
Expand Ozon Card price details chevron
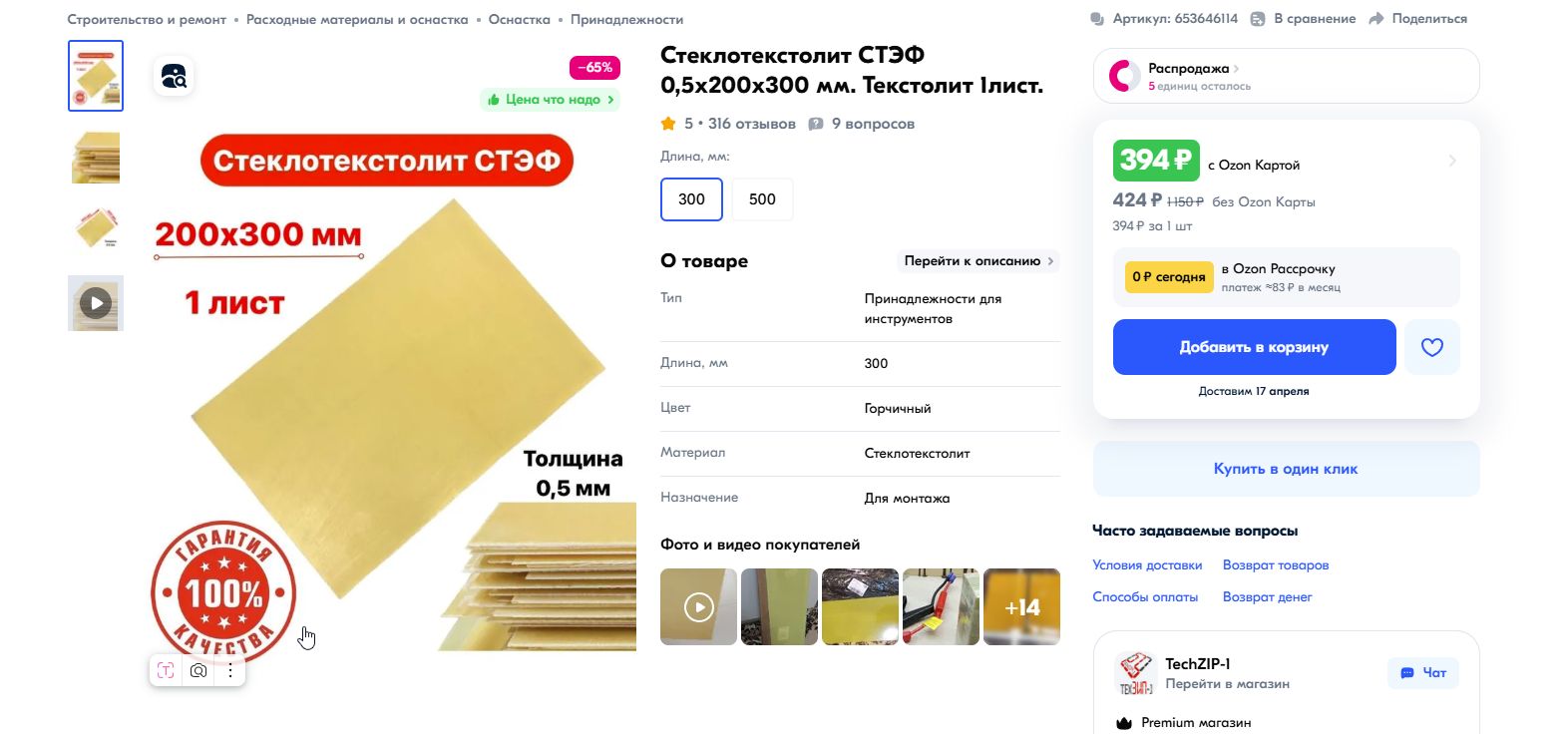pos(1452,161)
